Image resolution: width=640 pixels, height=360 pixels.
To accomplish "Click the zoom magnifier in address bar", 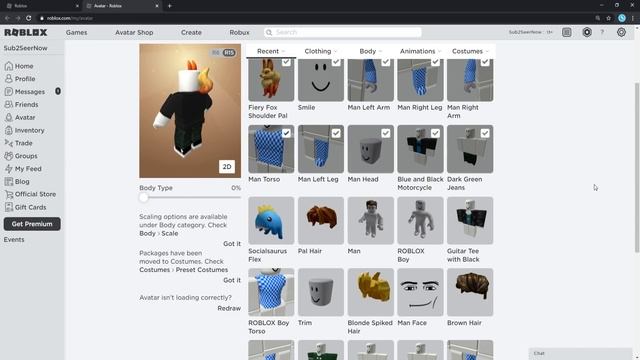I will 598,18.
